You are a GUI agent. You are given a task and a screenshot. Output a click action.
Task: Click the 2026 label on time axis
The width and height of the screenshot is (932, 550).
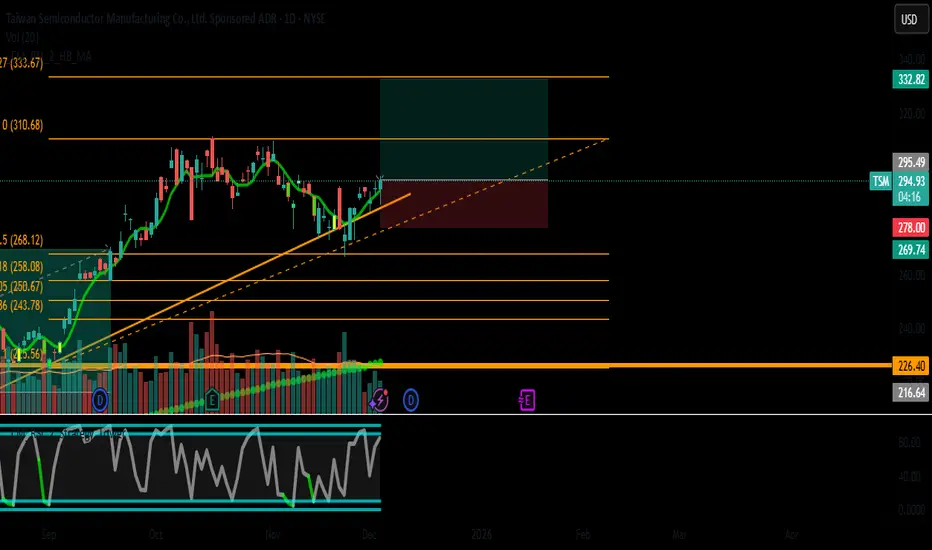(481, 535)
